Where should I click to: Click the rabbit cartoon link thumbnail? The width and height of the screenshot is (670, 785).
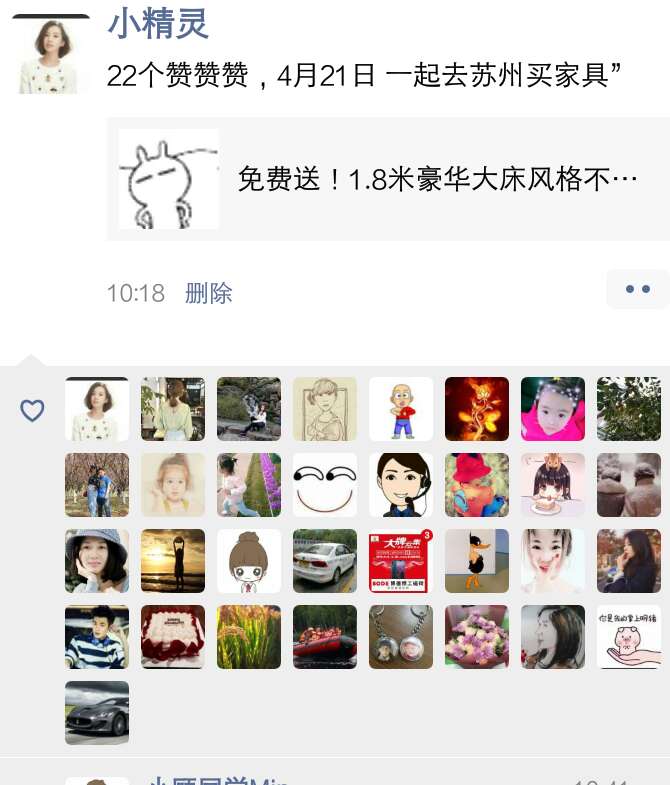click(x=168, y=179)
